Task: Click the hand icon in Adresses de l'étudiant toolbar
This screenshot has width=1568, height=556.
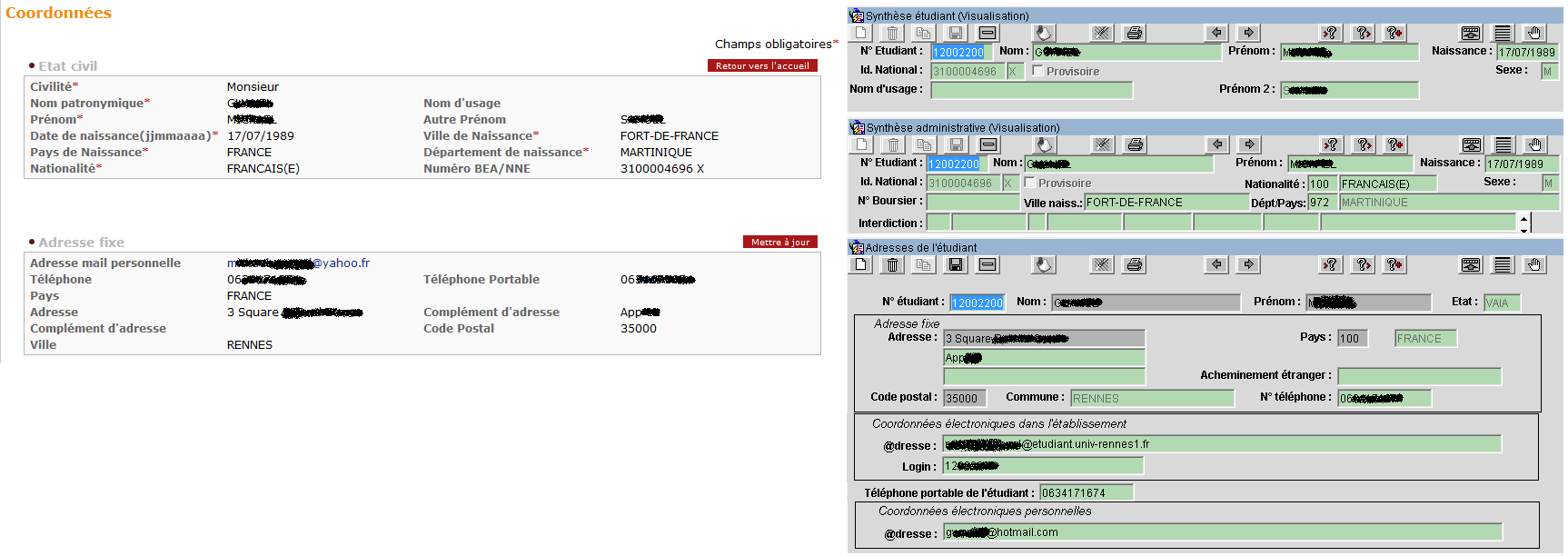Action: click(1533, 264)
